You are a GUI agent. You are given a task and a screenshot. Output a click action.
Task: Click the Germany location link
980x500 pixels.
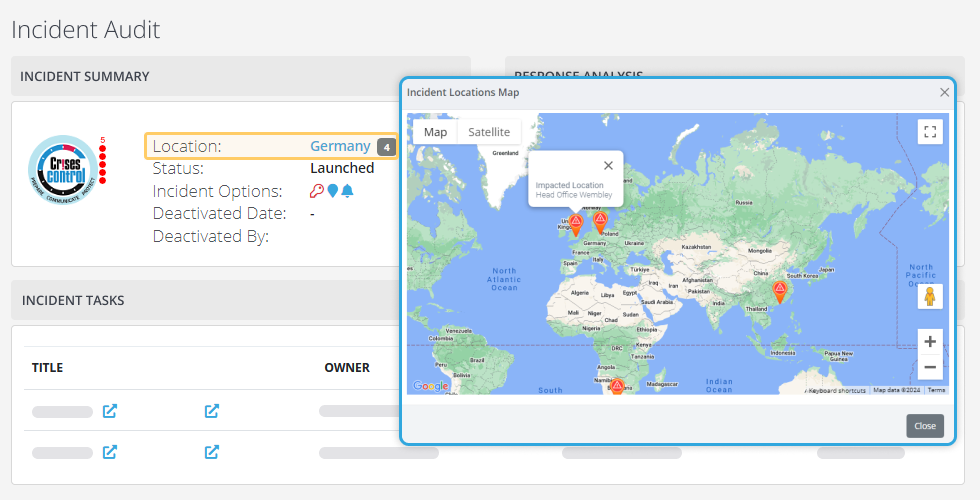pyautogui.click(x=340, y=146)
